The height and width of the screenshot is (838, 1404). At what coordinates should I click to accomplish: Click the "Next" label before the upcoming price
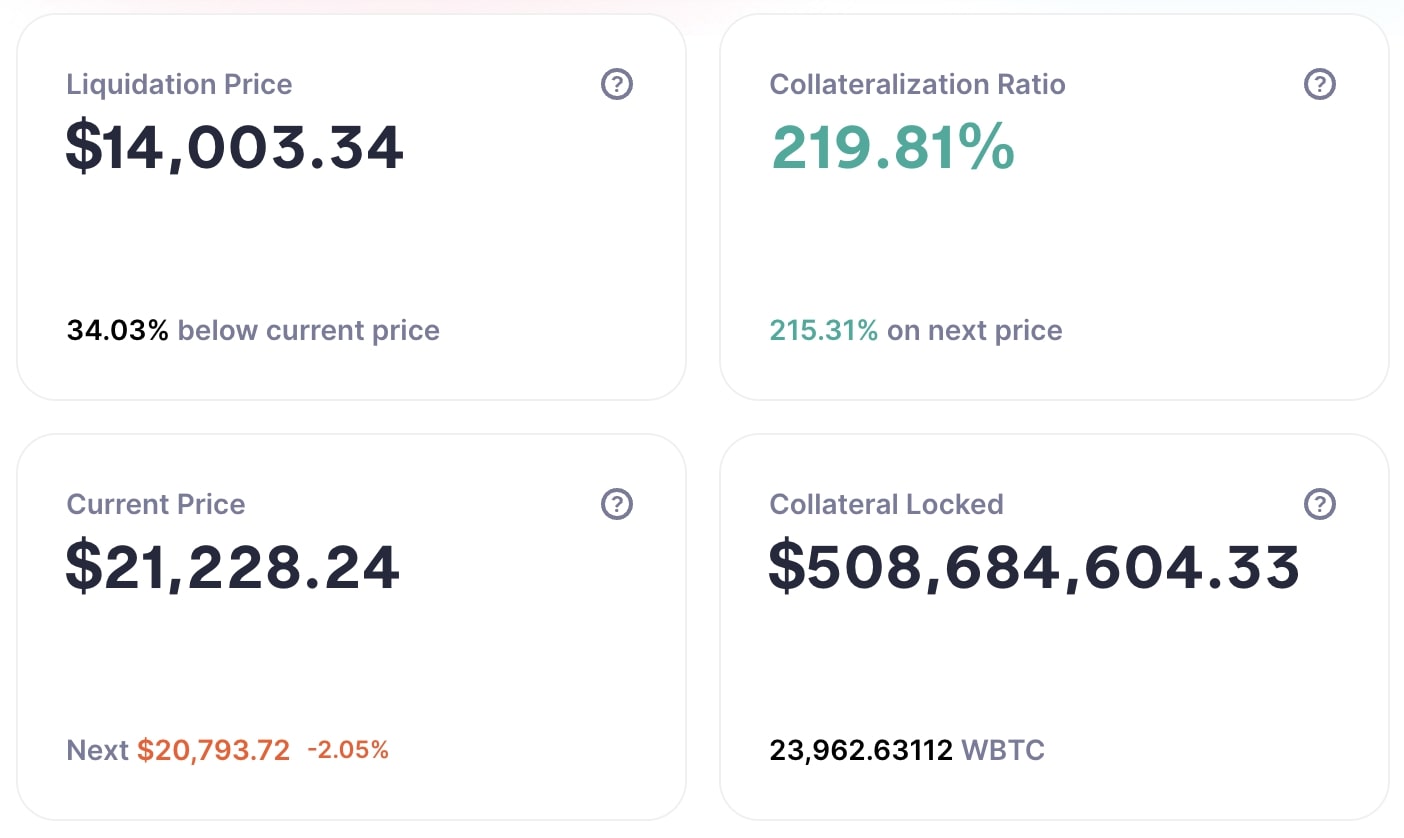click(98, 750)
